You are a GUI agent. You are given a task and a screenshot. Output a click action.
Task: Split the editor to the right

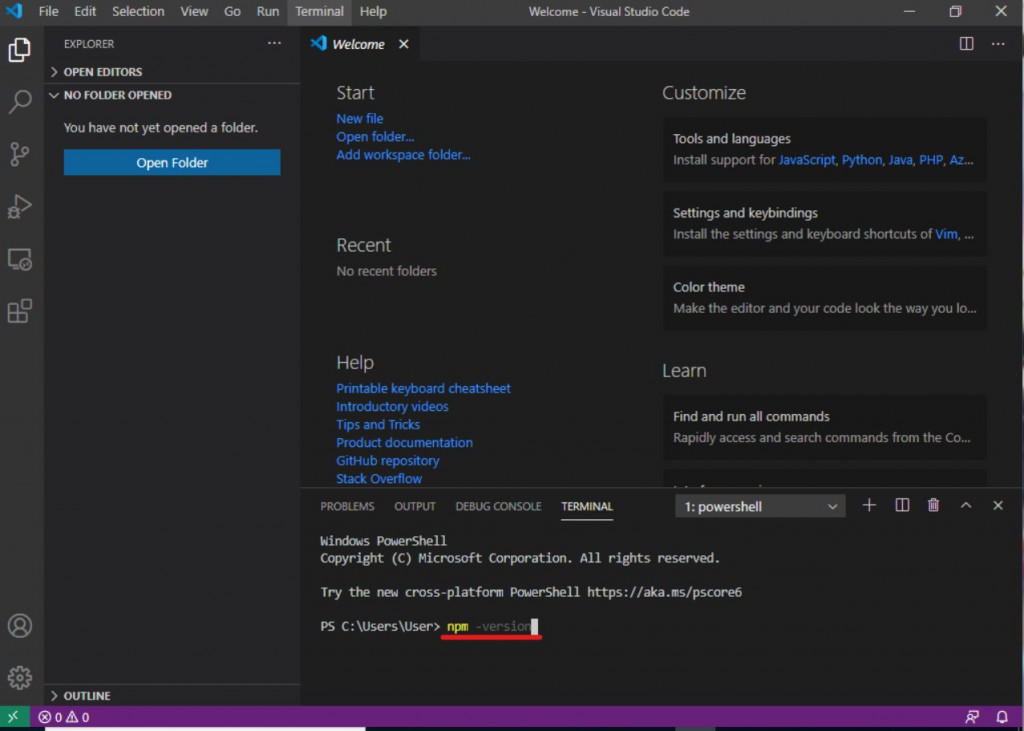point(967,44)
